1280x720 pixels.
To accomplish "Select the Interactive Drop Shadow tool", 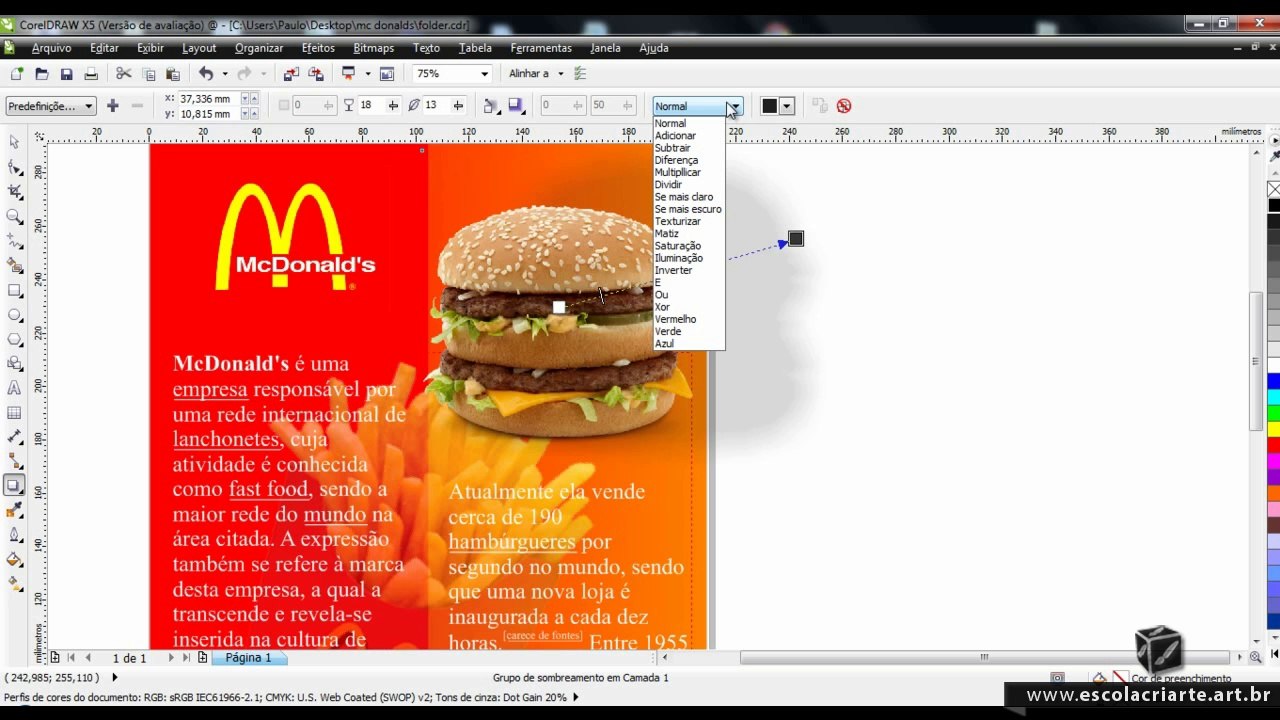I will 14,486.
